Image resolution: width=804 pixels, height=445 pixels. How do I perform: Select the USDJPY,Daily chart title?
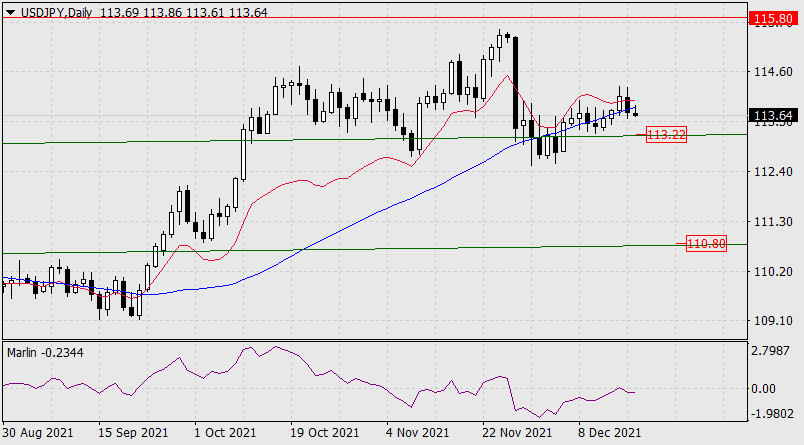tap(56, 12)
